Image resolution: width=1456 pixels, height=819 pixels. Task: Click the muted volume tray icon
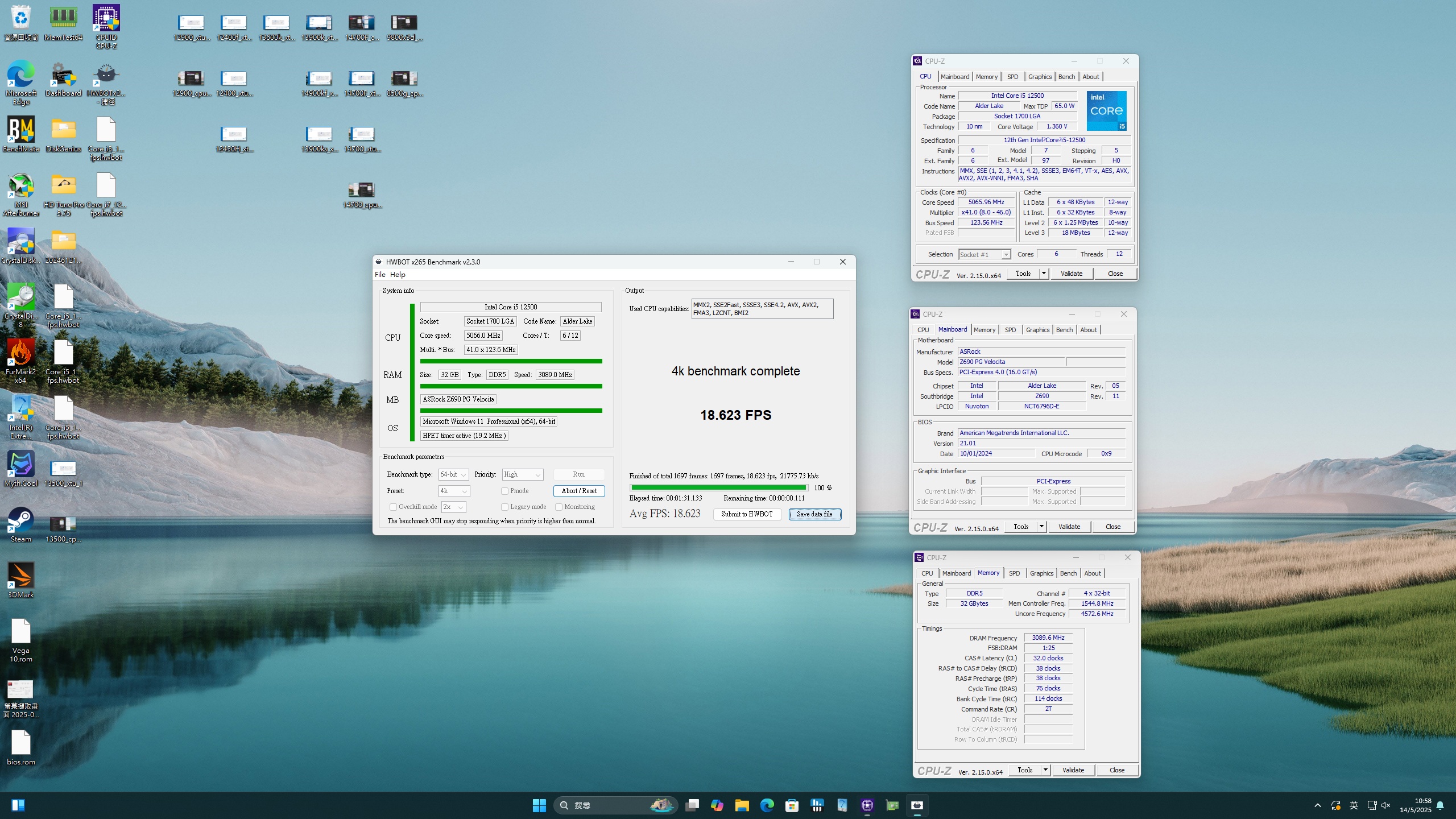(1385, 805)
